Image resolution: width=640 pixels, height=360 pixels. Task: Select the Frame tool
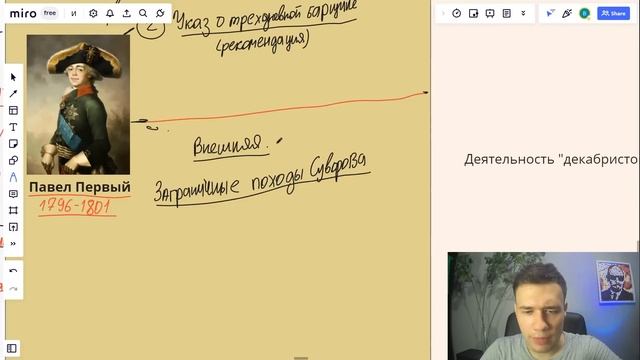13,210
